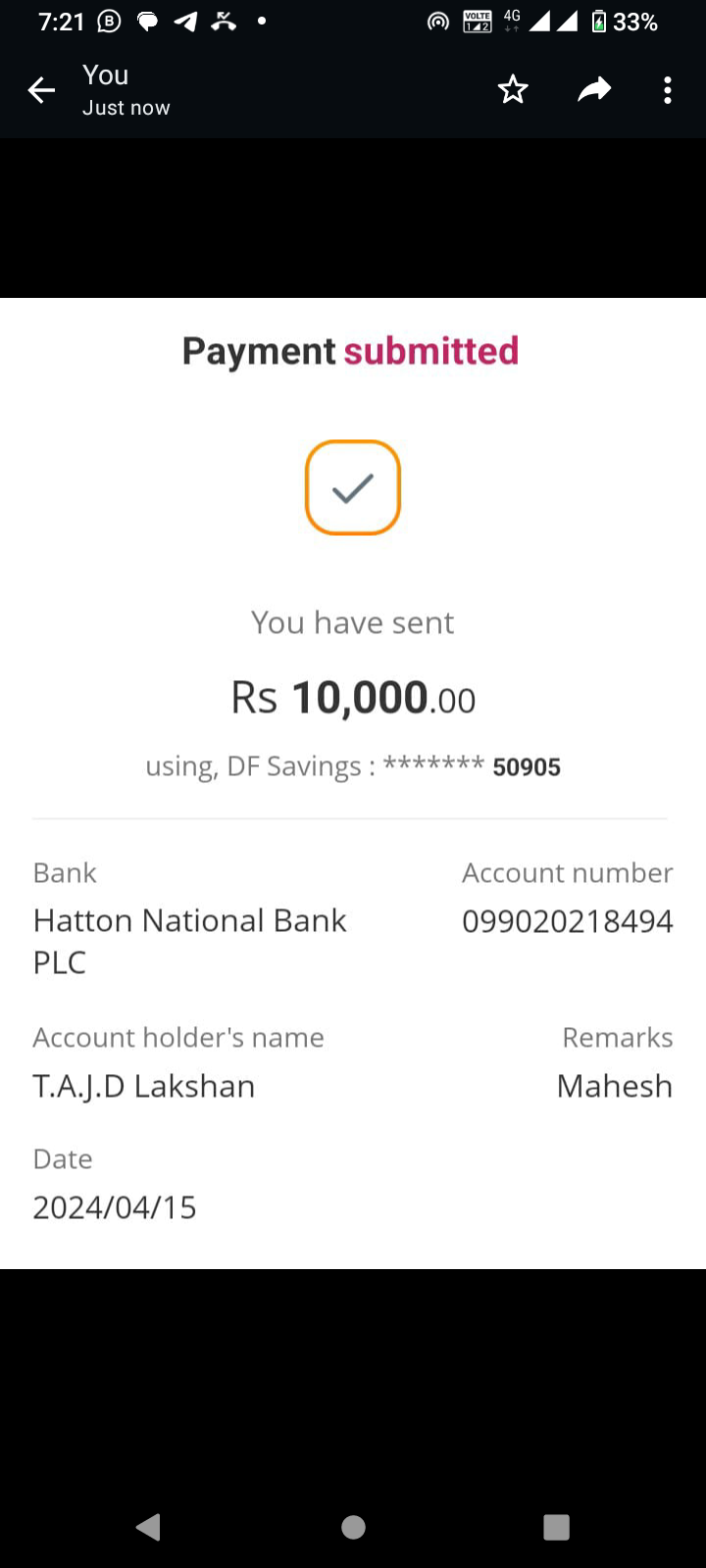
Task: Tap the Rs 10,000.00 amount
Action: [x=353, y=698]
